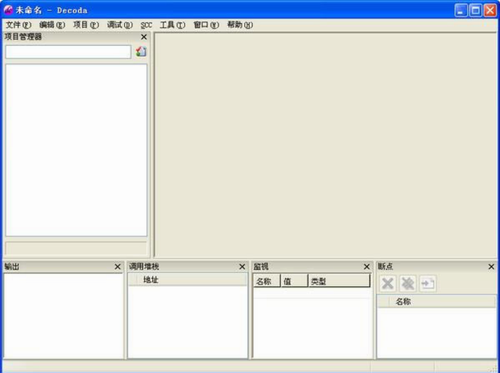The width and height of the screenshot is (500, 373).
Task: Click the go to breakpoint source icon
Action: [427, 284]
